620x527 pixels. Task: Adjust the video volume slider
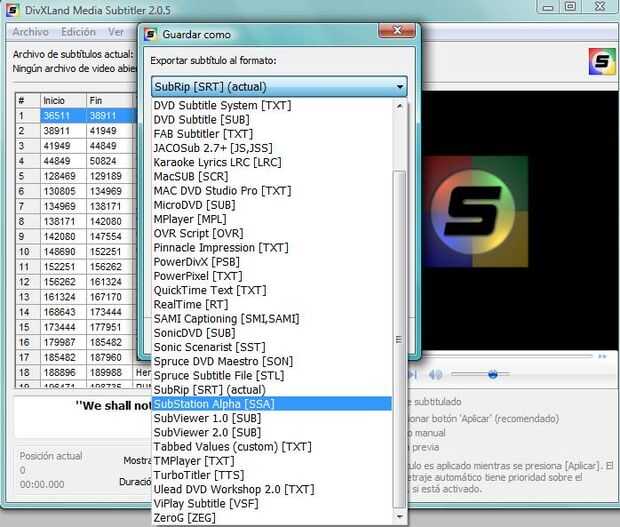[480, 374]
